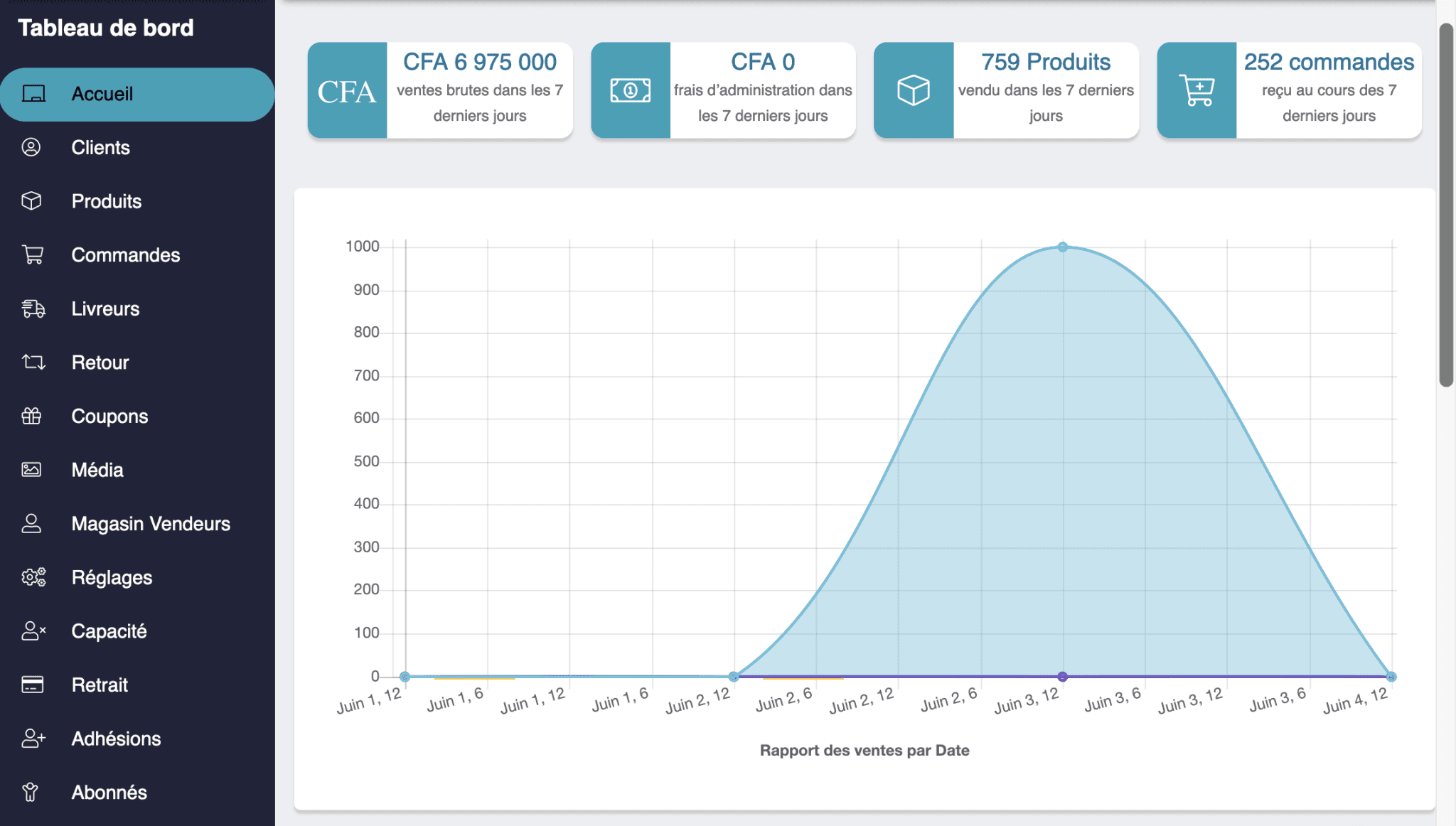The width and height of the screenshot is (1456, 826).
Task: Select the Abonnés t-shirt icon
Action: [x=31, y=792]
